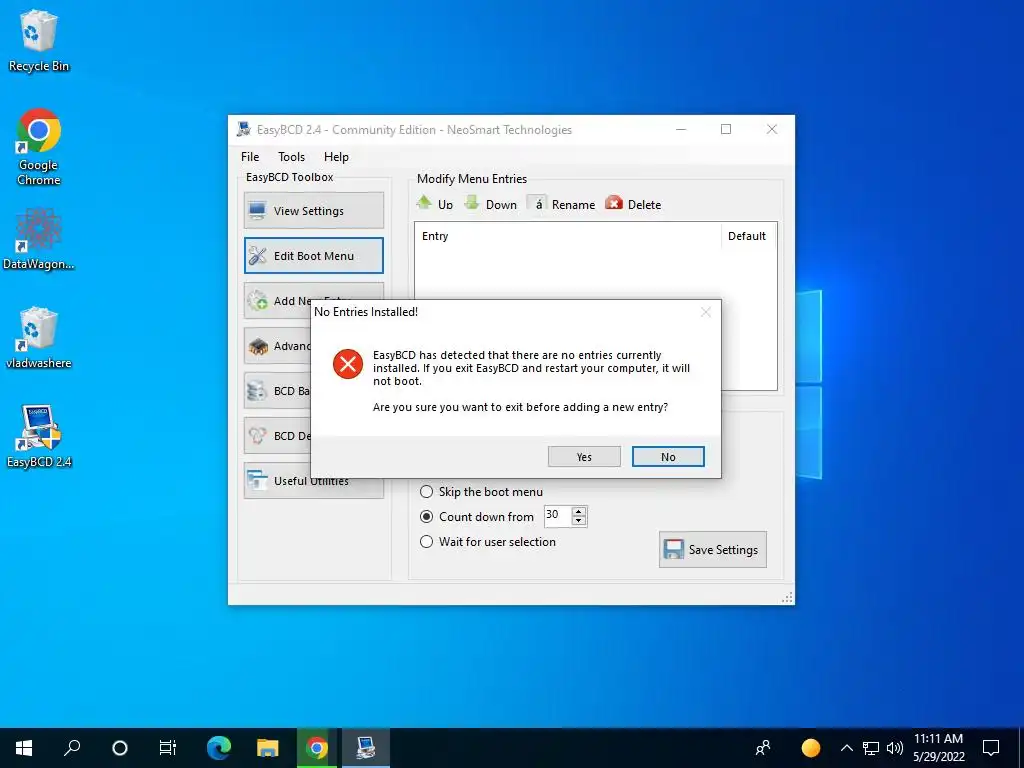
Task: Show hidden tray icons chevron
Action: coord(846,748)
